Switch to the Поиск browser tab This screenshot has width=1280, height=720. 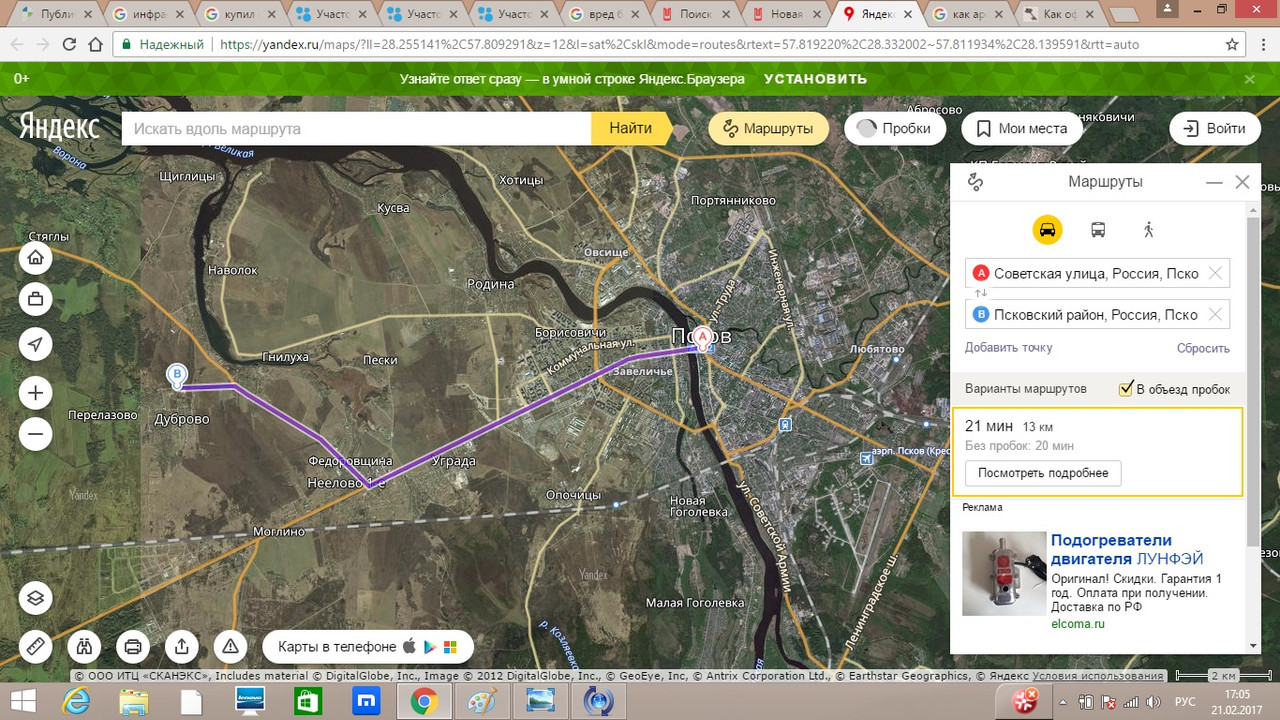coord(696,14)
